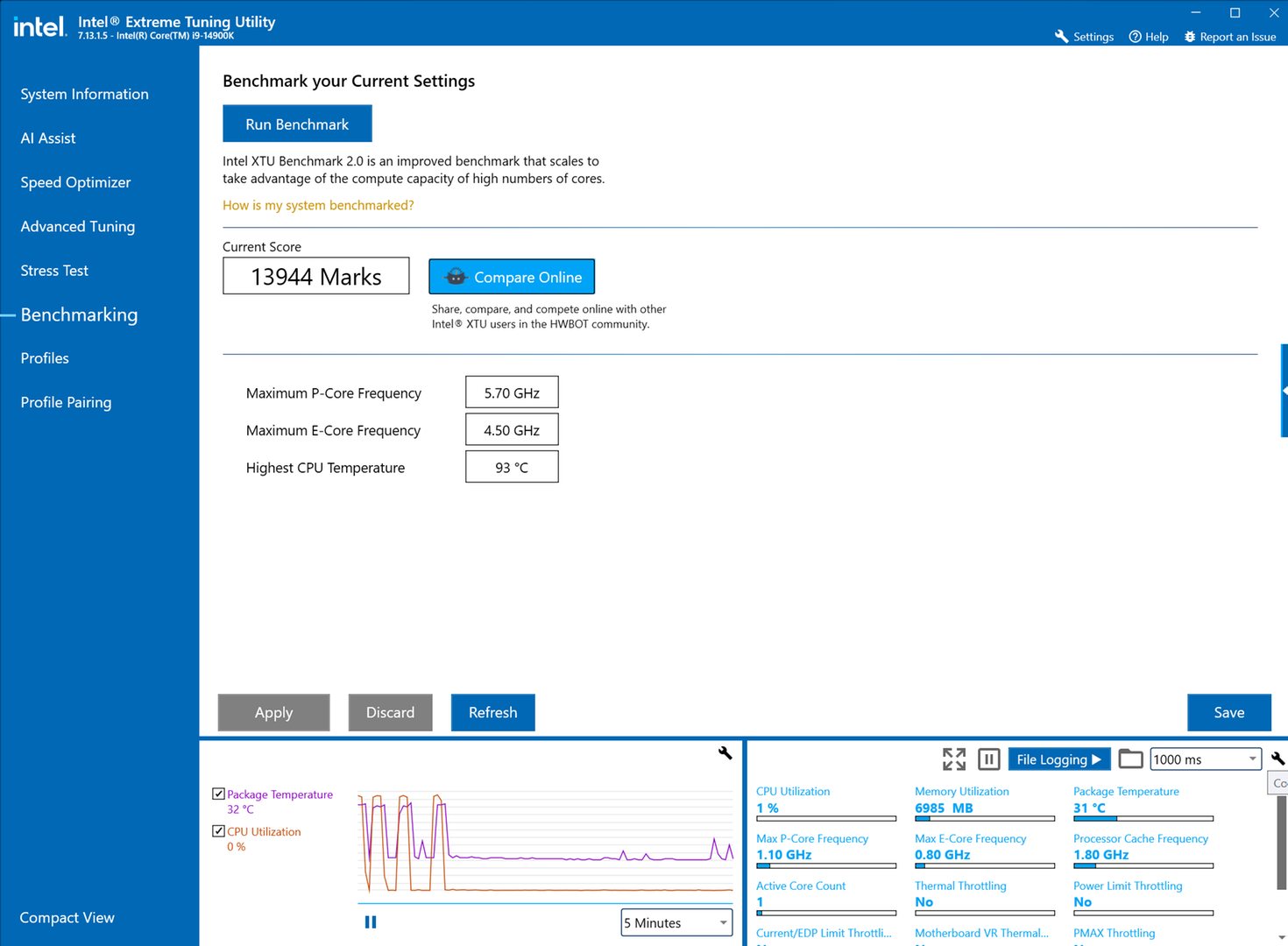Open the Stress Test section

click(54, 271)
